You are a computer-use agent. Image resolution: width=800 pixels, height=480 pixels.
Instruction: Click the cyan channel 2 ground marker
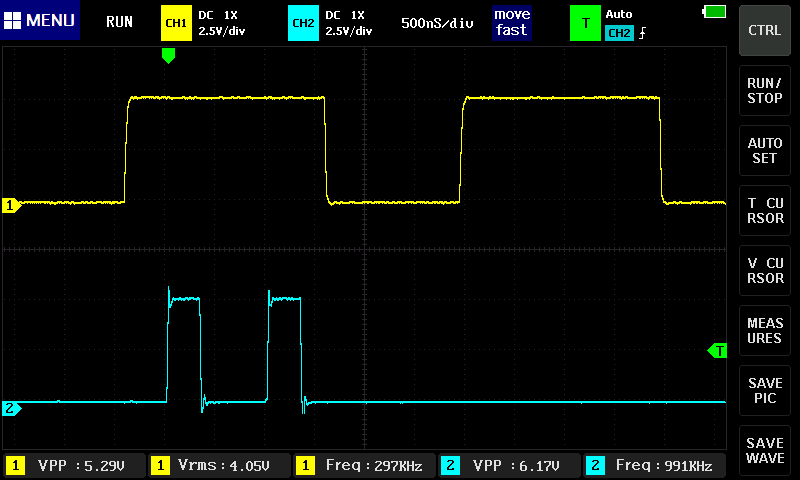[x=11, y=408]
